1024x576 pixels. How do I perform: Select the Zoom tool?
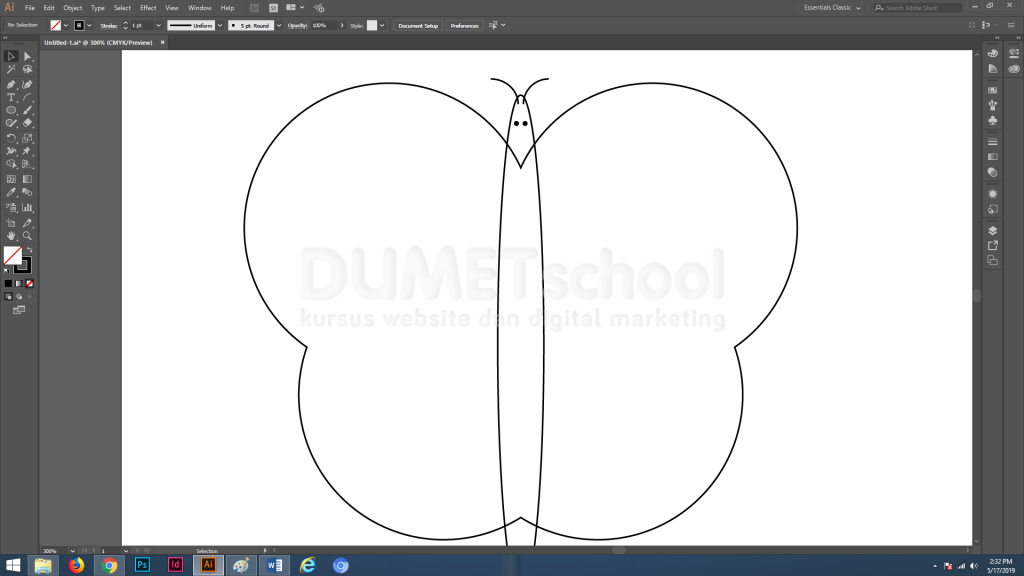tap(27, 236)
